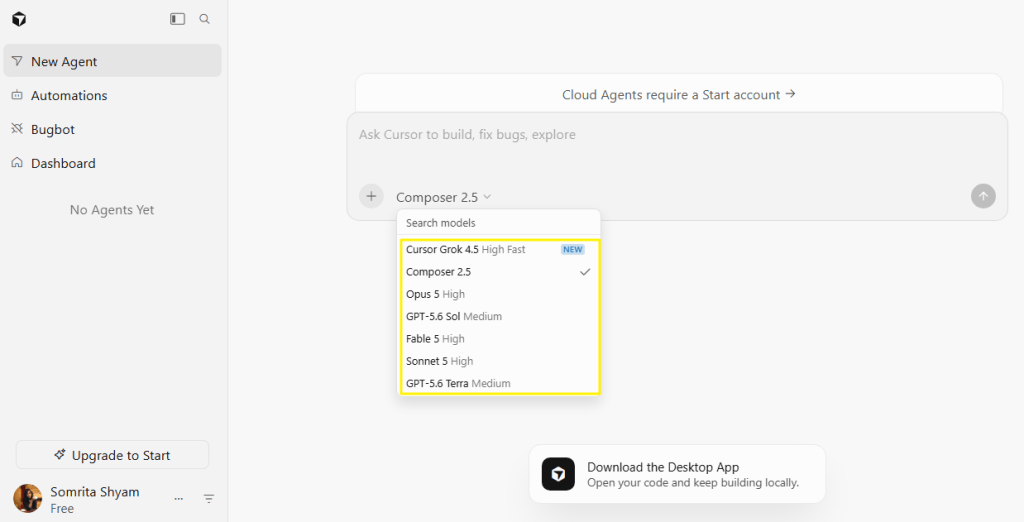Click the send arrow button
This screenshot has width=1024, height=522.
983,196
